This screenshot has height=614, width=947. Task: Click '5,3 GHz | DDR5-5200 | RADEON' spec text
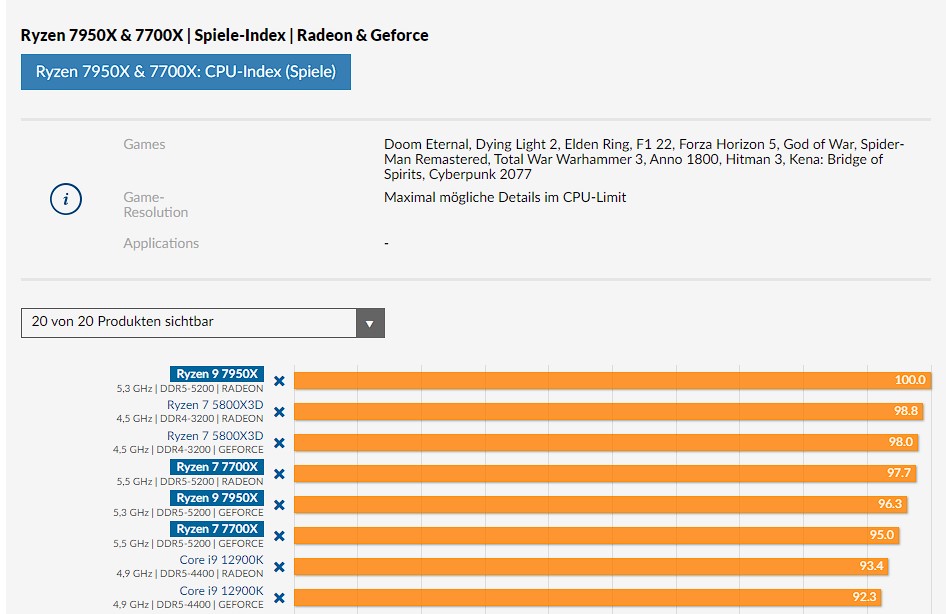190,389
